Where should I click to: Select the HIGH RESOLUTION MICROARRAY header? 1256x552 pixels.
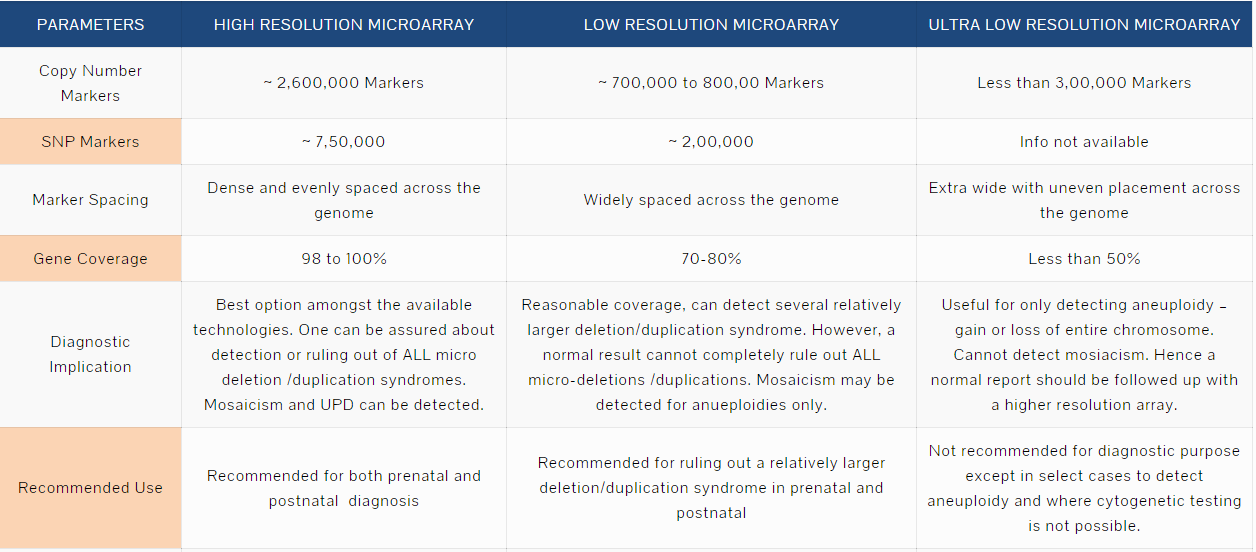[x=344, y=24]
